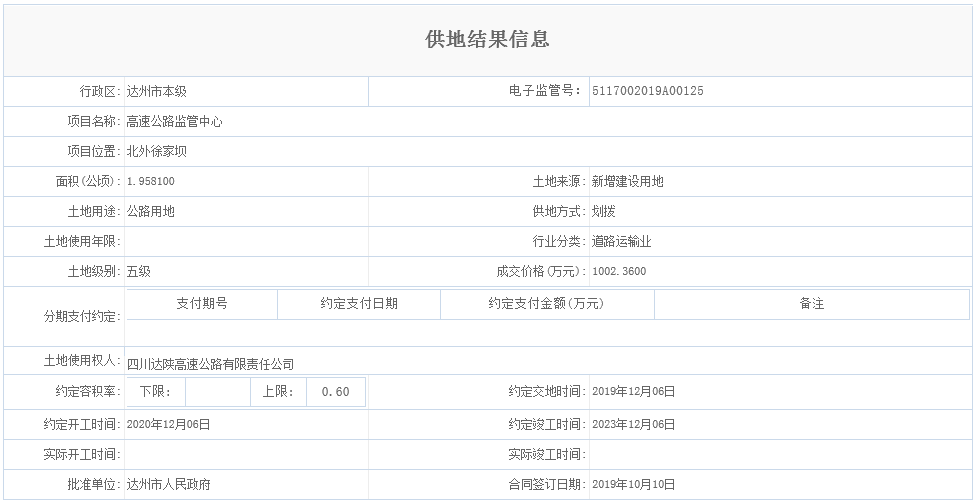Select the number 5117002019A00125
The image size is (975, 503).
[x=648, y=91]
